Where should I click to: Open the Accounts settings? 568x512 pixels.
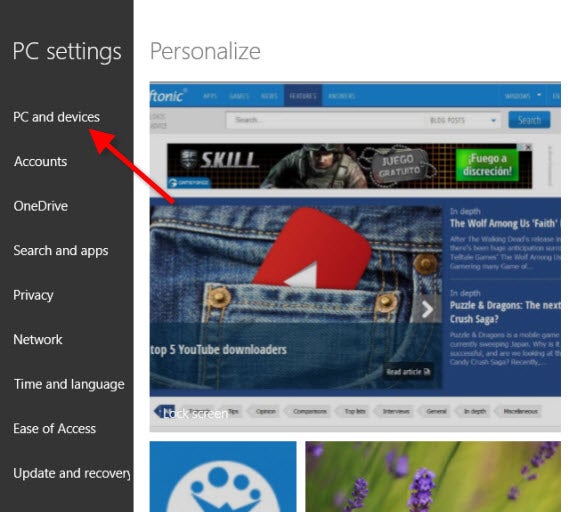[41, 162]
